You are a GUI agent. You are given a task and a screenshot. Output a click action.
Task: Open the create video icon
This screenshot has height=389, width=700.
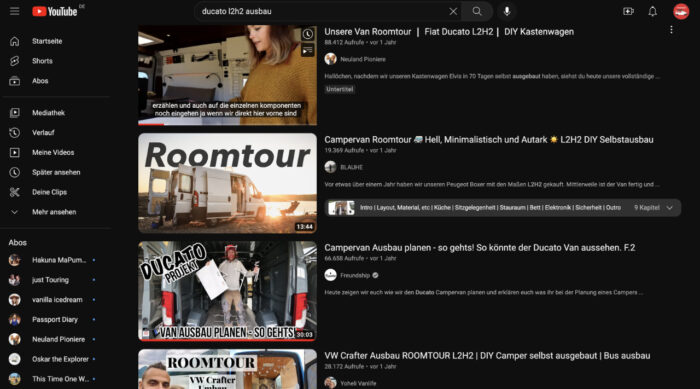[x=628, y=11]
